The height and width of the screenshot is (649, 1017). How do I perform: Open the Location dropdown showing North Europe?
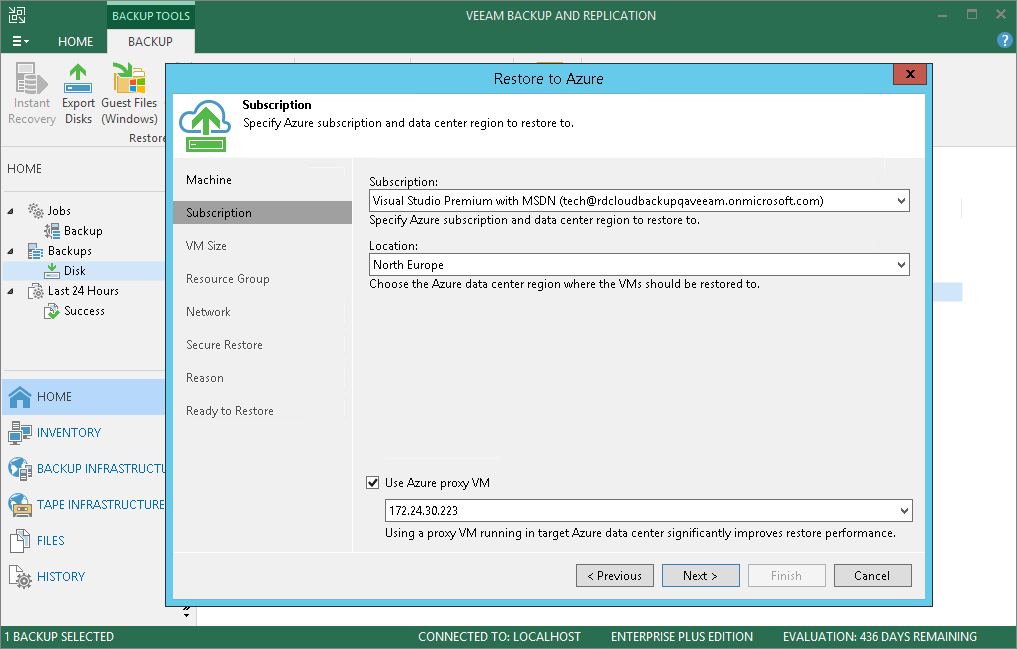click(901, 265)
